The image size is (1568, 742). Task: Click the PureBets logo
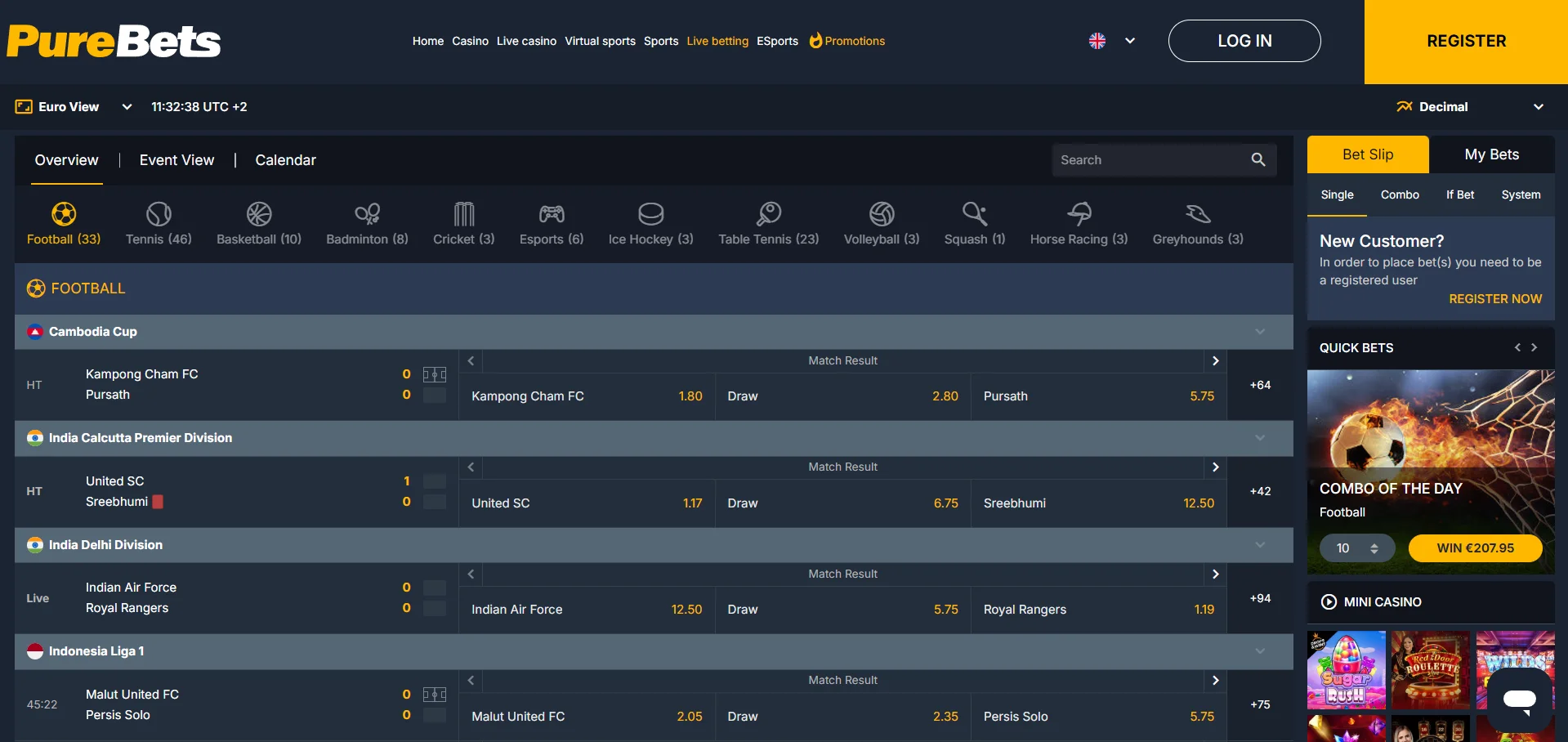114,41
